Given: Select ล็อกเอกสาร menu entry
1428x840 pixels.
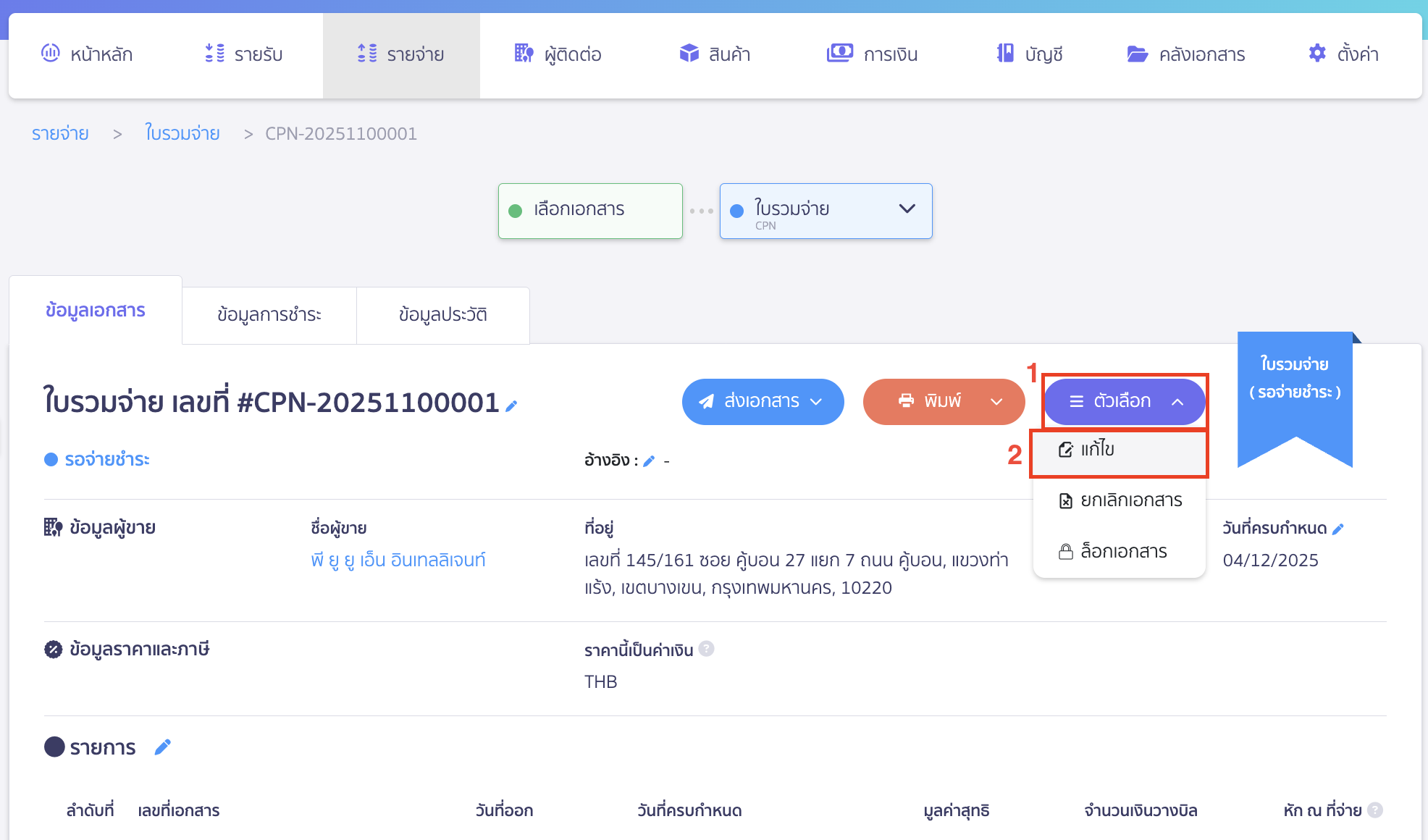Looking at the screenshot, I should pyautogui.click(x=1113, y=552).
